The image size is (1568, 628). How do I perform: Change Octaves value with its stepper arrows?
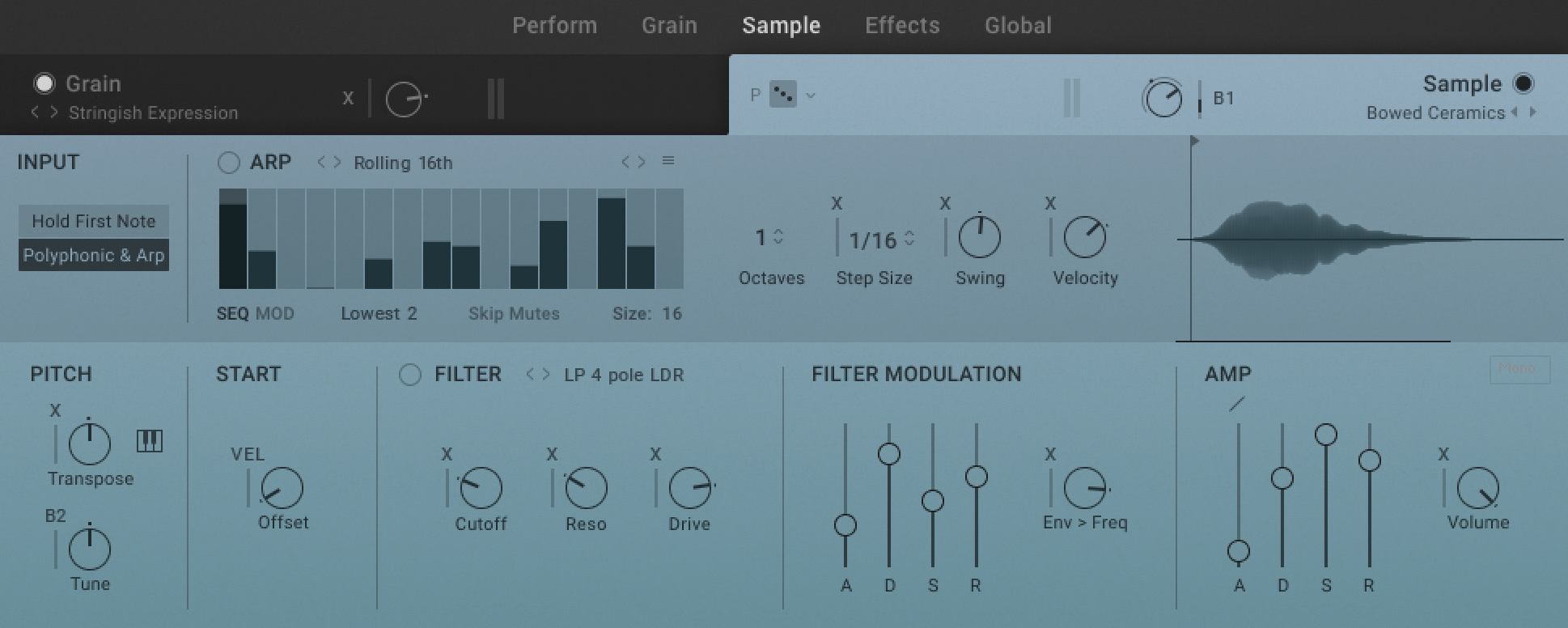(778, 237)
